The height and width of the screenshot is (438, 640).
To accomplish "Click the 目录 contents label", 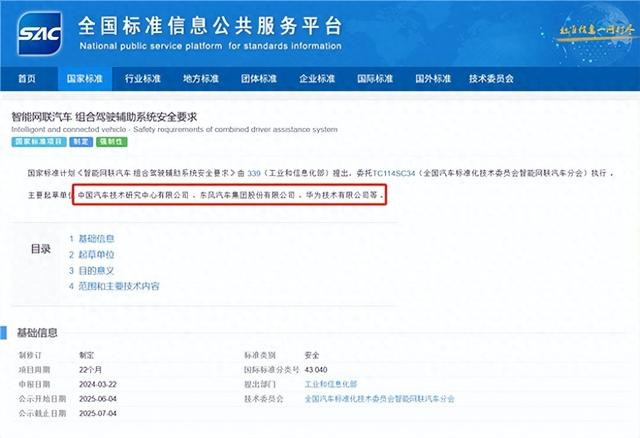I will click(41, 249).
